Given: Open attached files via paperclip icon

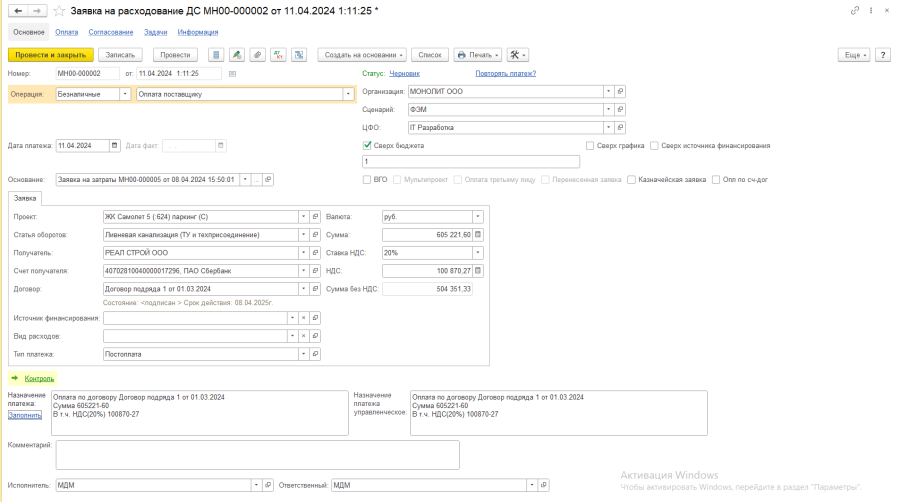Looking at the screenshot, I should tap(257, 55).
